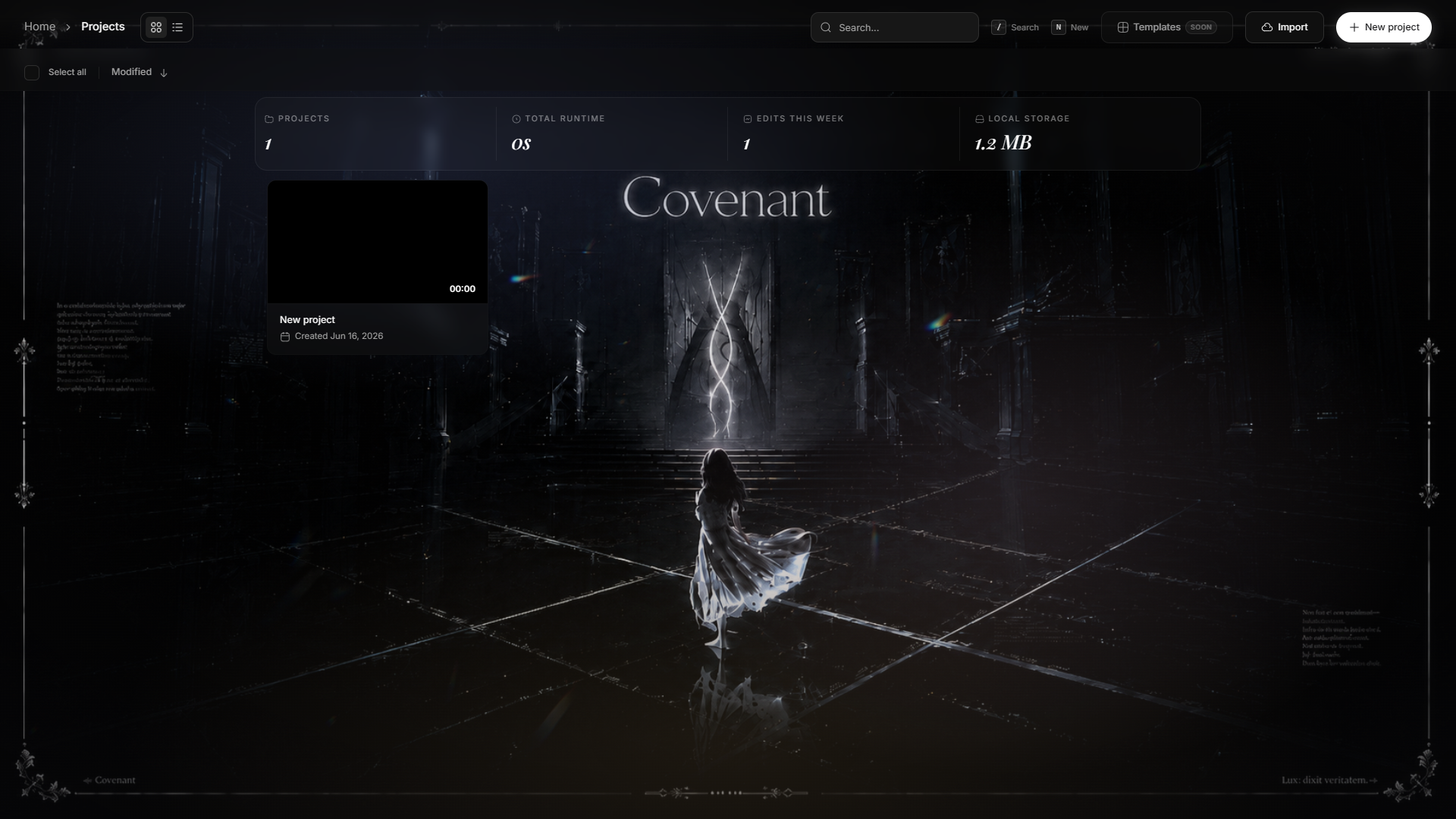The height and width of the screenshot is (819, 1456).
Task: Click the EDITS THIS WEEK label
Action: coord(800,119)
